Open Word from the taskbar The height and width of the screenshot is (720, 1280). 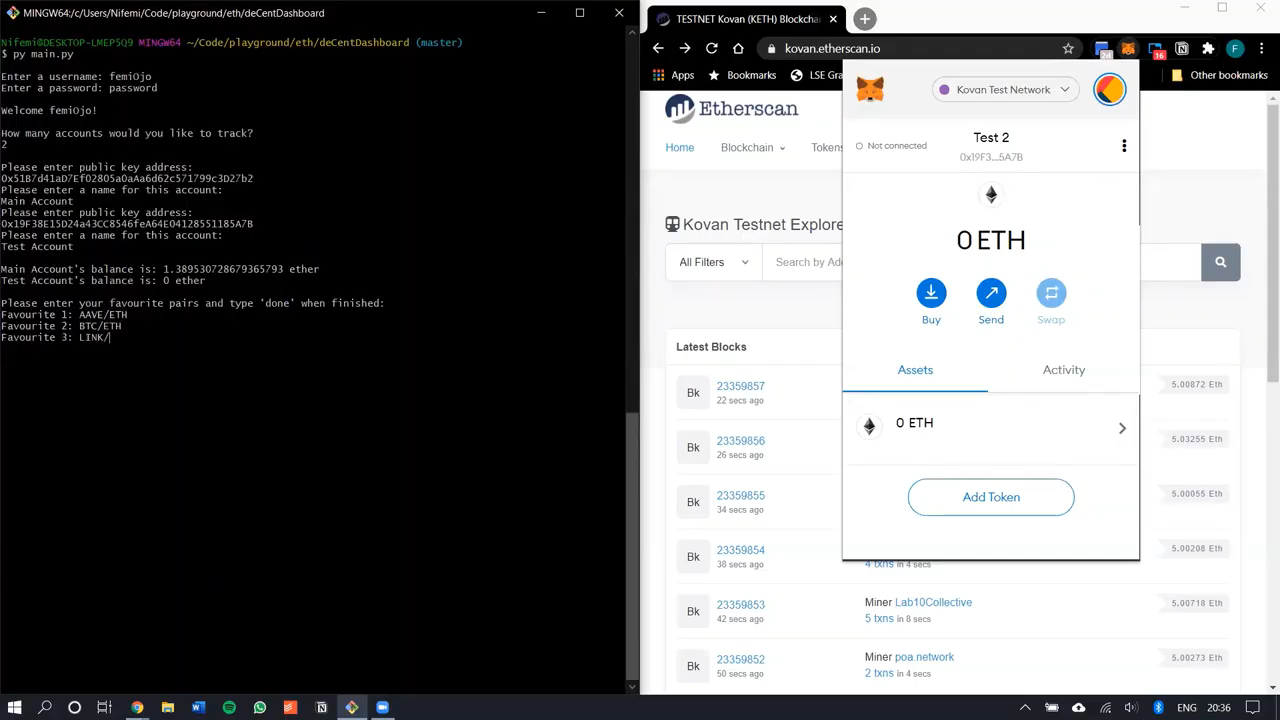point(198,707)
